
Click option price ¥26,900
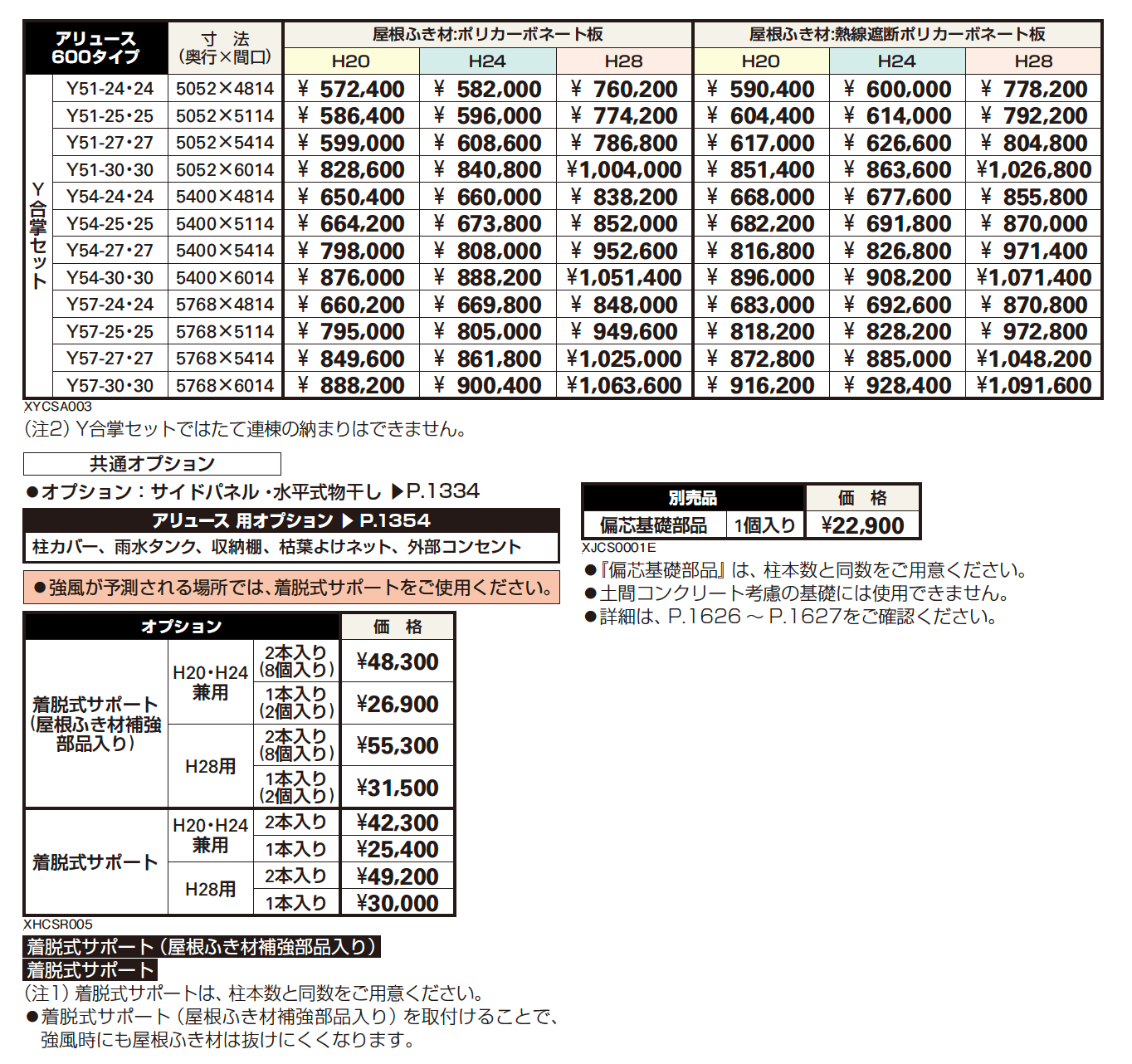pyautogui.click(x=398, y=704)
